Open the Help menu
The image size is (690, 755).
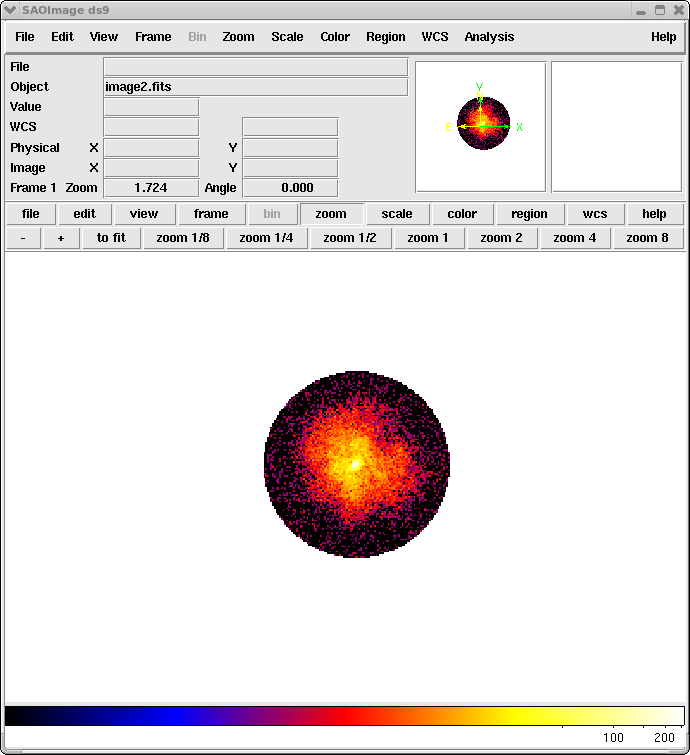tap(664, 37)
